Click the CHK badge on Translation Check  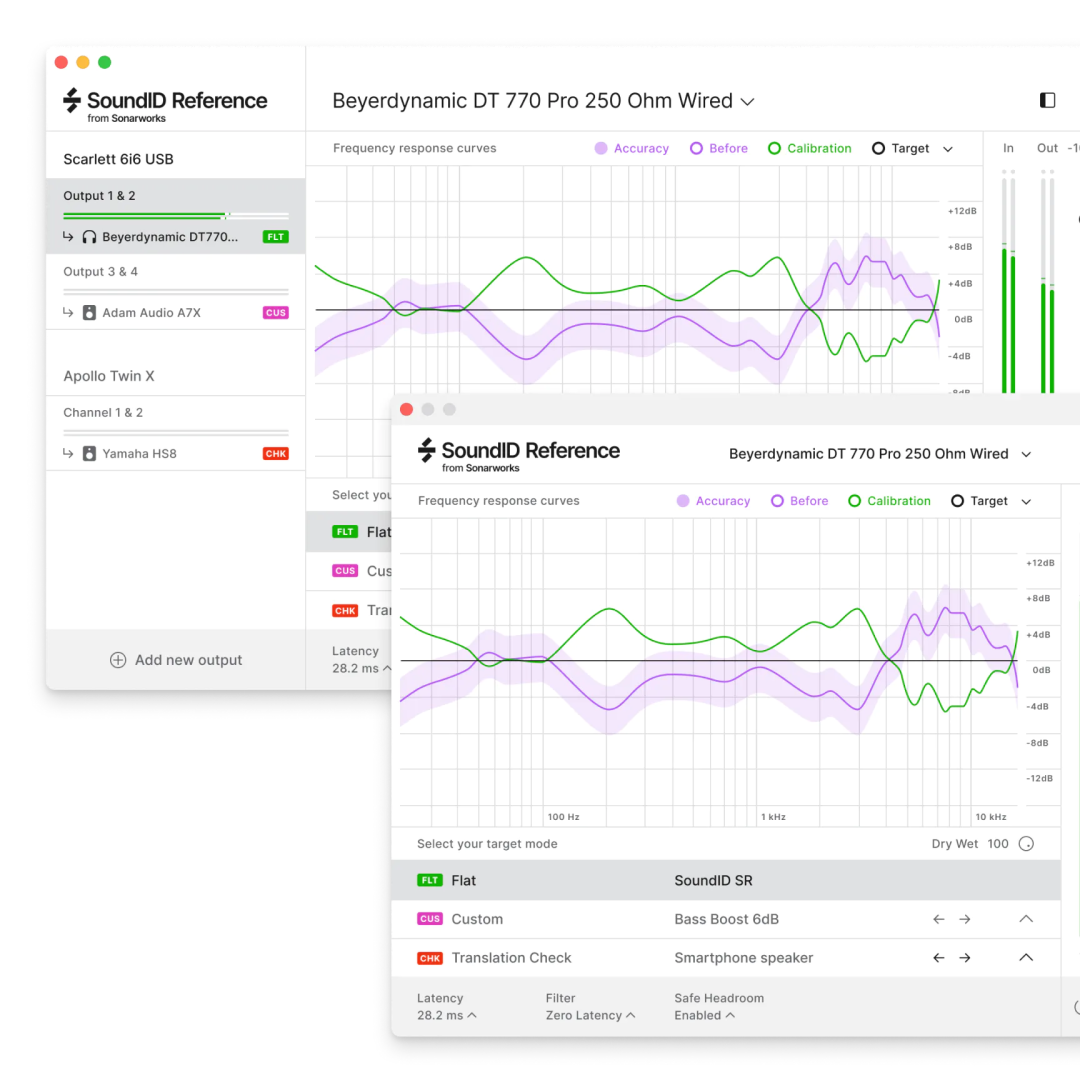click(x=430, y=958)
